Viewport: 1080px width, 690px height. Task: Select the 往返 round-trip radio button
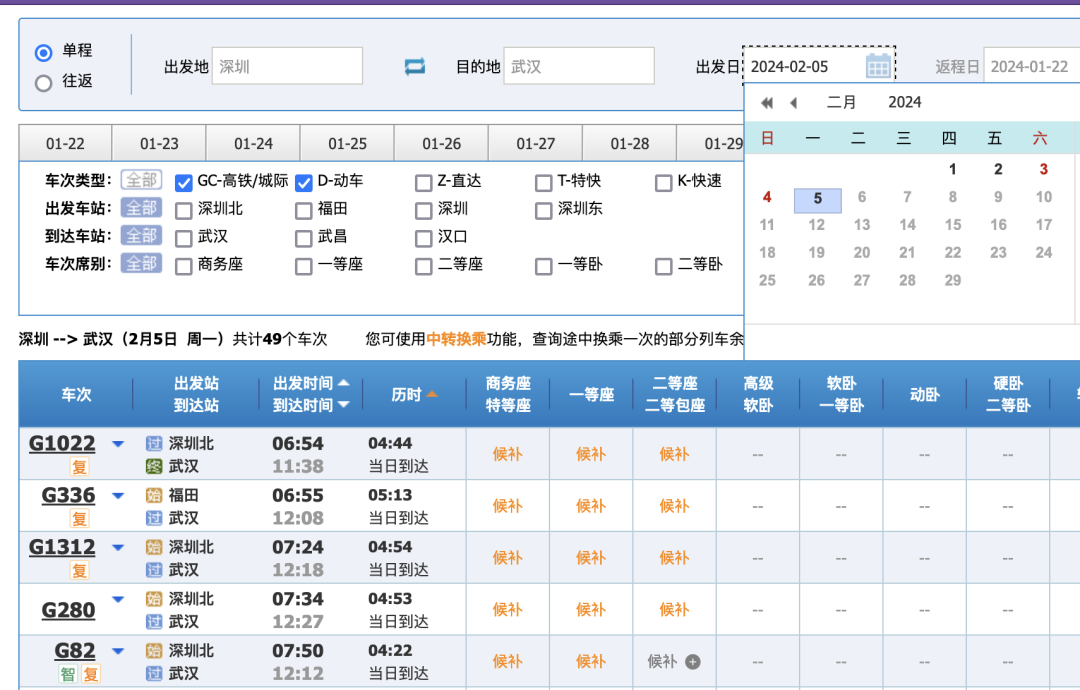click(42, 81)
